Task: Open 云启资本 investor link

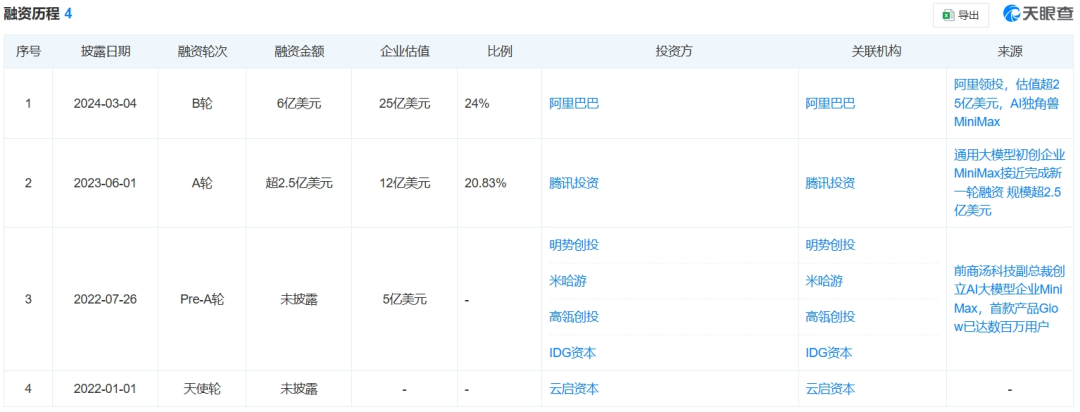Action: (x=574, y=389)
